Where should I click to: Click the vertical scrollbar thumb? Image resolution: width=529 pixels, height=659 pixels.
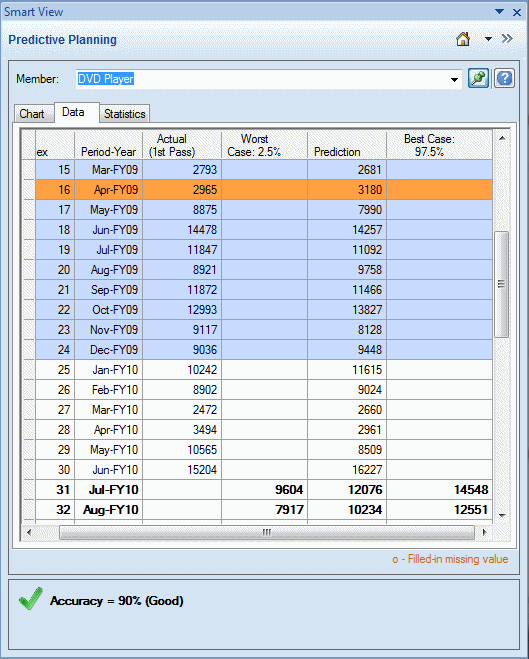tap(501, 284)
